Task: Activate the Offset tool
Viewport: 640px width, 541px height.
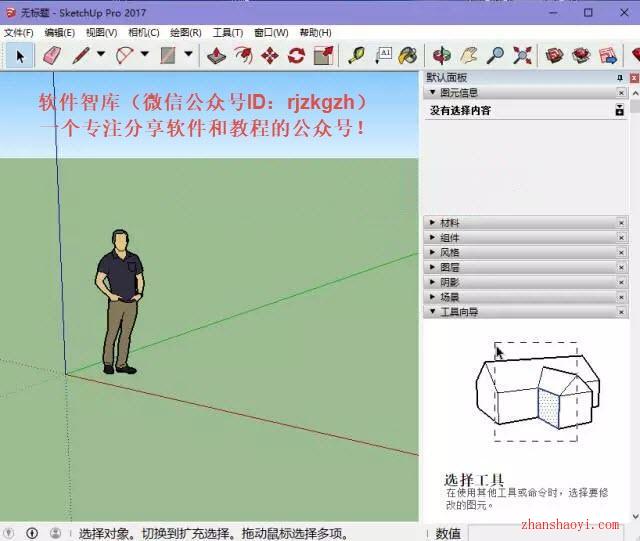Action: click(243, 56)
